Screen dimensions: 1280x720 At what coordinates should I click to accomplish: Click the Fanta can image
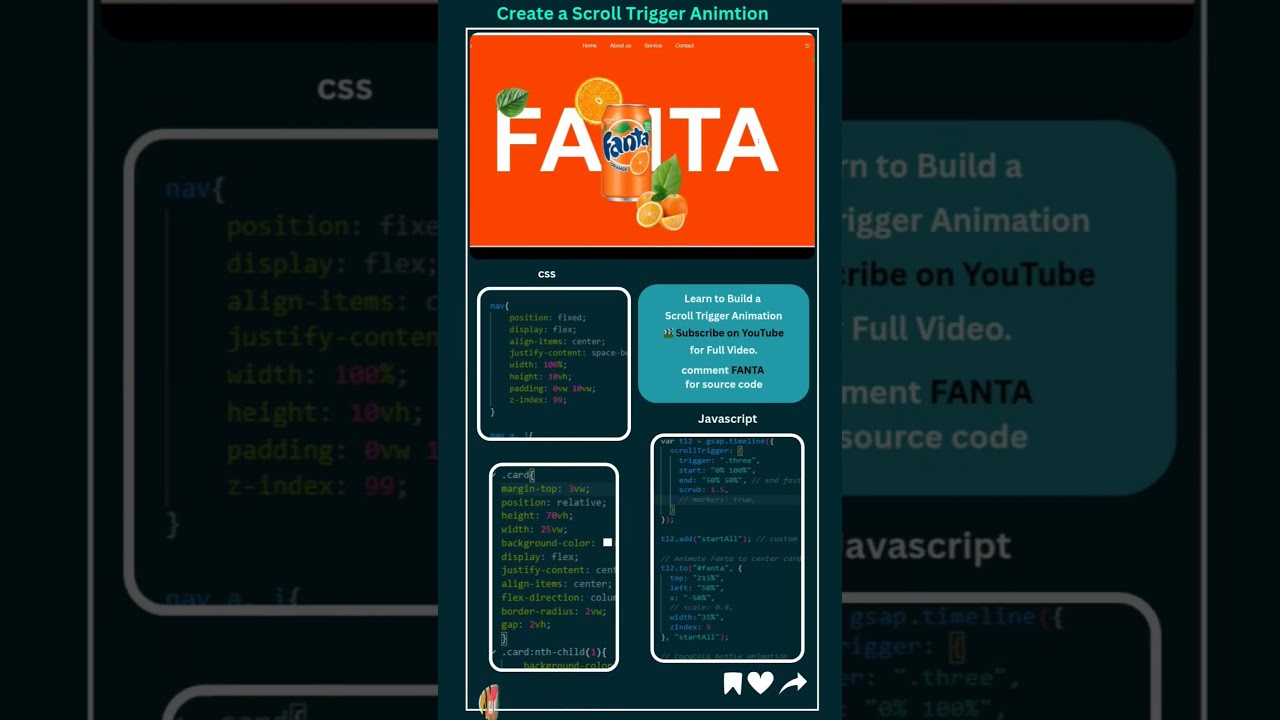tap(626, 151)
